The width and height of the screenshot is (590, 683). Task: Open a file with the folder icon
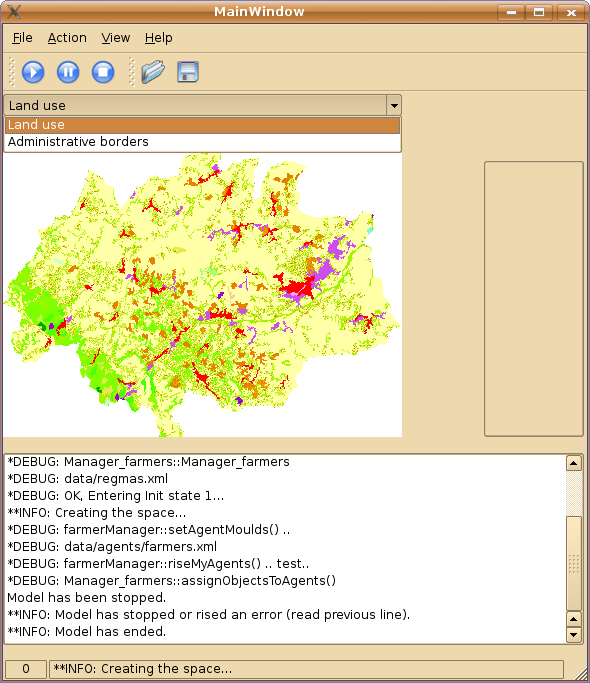point(153,72)
